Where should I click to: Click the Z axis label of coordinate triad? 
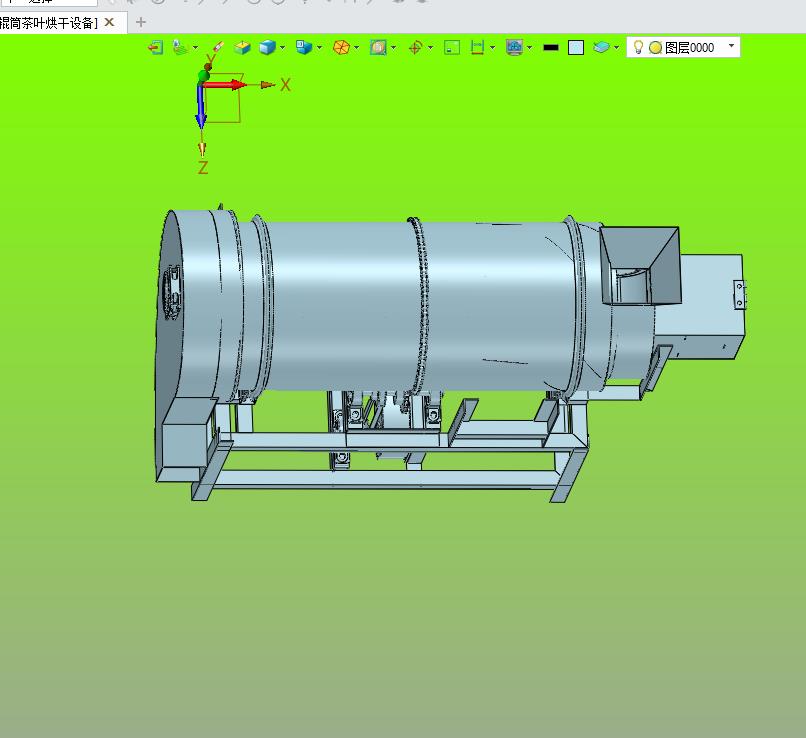coord(203,167)
